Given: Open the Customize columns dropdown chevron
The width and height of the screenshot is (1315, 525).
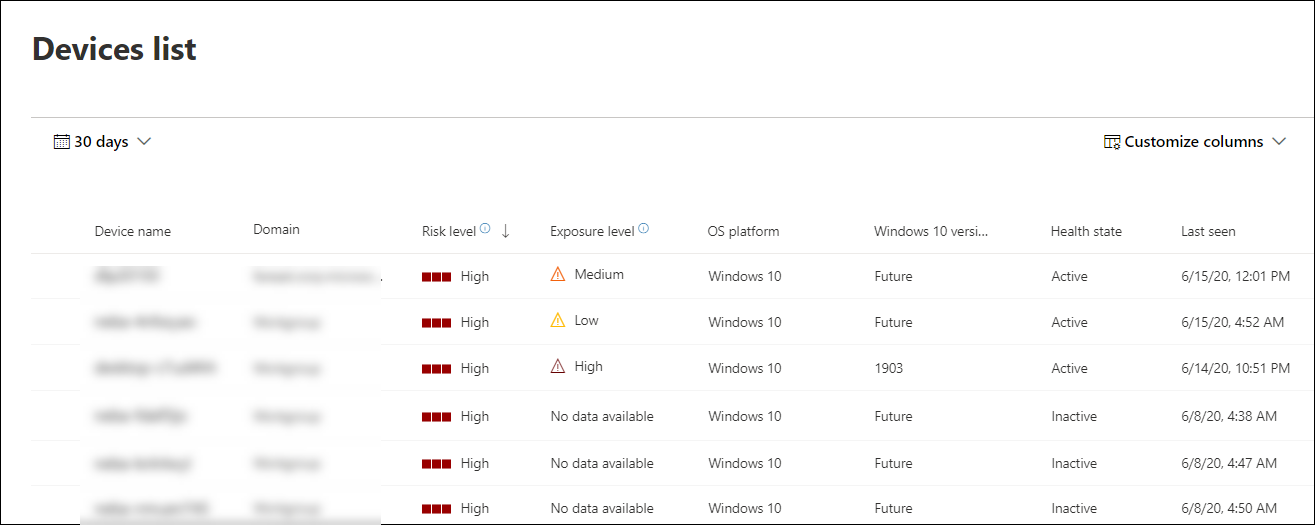Looking at the screenshot, I should point(1279,142).
